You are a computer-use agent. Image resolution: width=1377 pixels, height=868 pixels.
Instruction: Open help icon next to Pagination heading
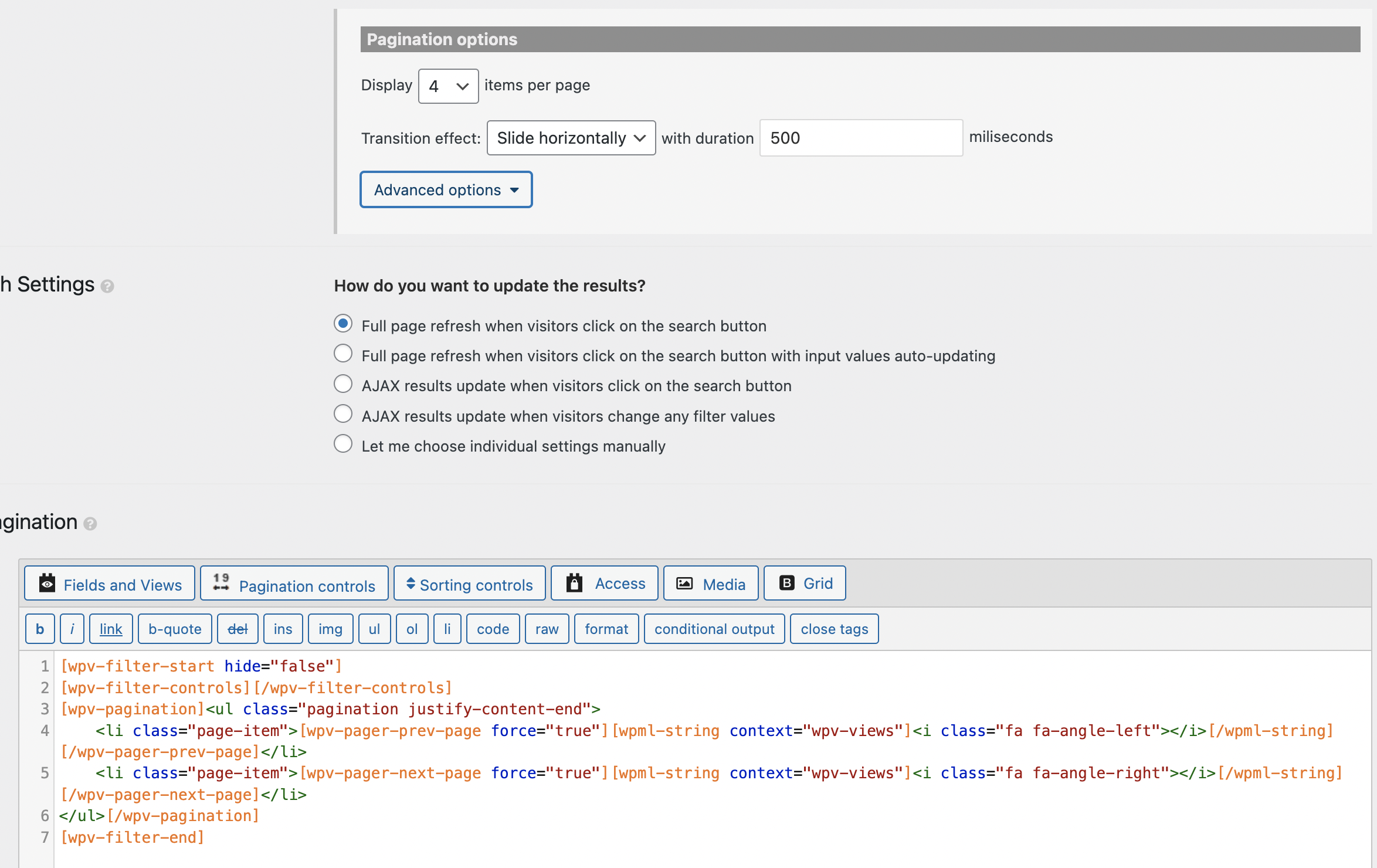pyautogui.click(x=90, y=523)
